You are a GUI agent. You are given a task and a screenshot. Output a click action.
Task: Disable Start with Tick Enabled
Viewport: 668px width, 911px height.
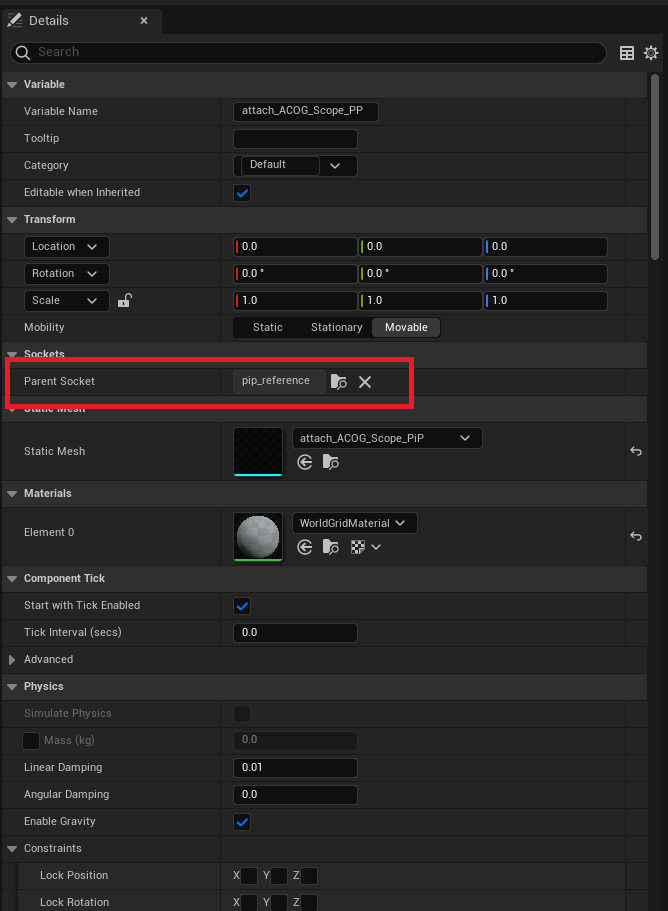click(242, 606)
